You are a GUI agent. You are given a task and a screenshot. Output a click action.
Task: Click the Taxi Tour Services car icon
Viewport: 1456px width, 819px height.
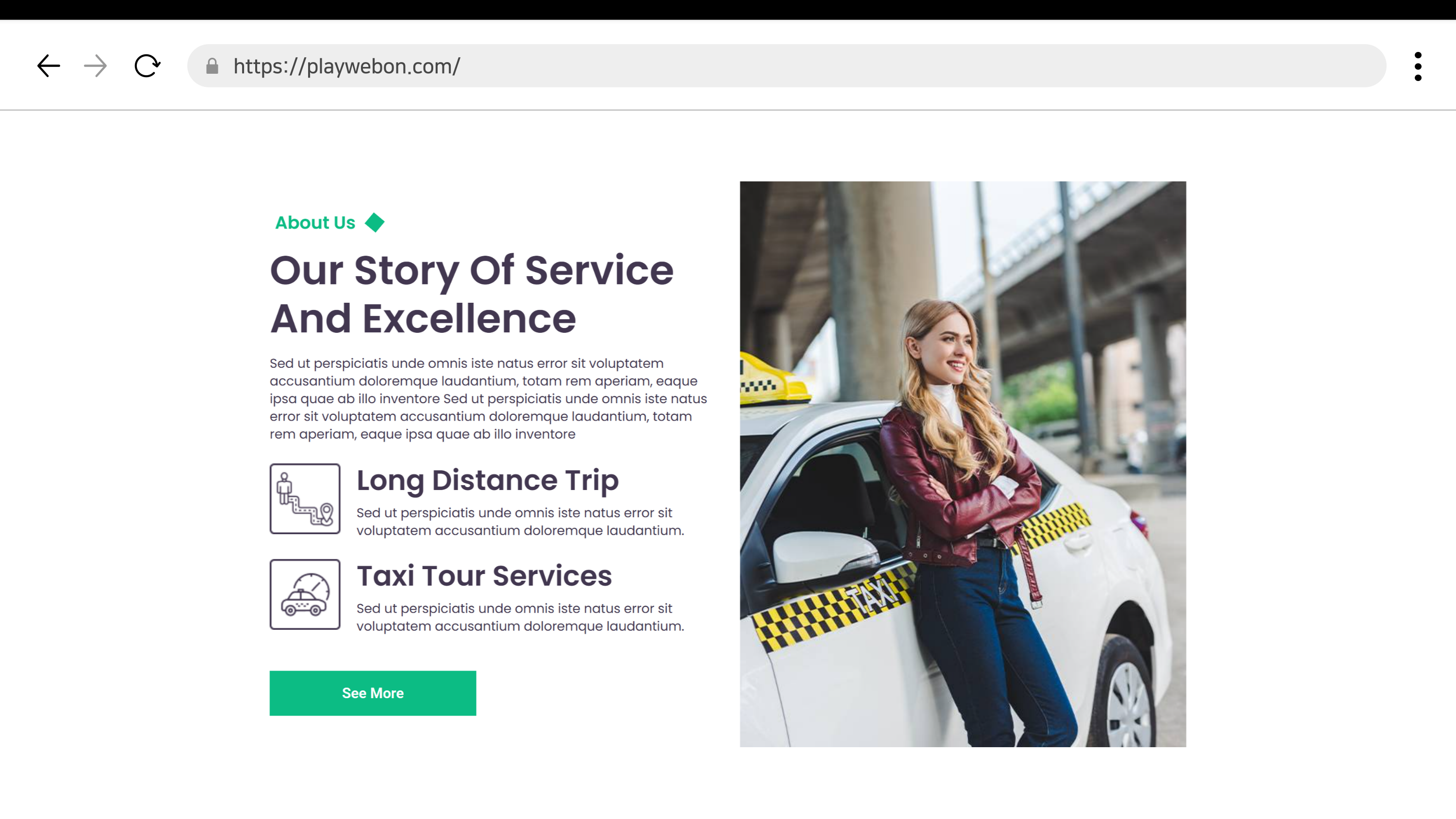coord(305,595)
